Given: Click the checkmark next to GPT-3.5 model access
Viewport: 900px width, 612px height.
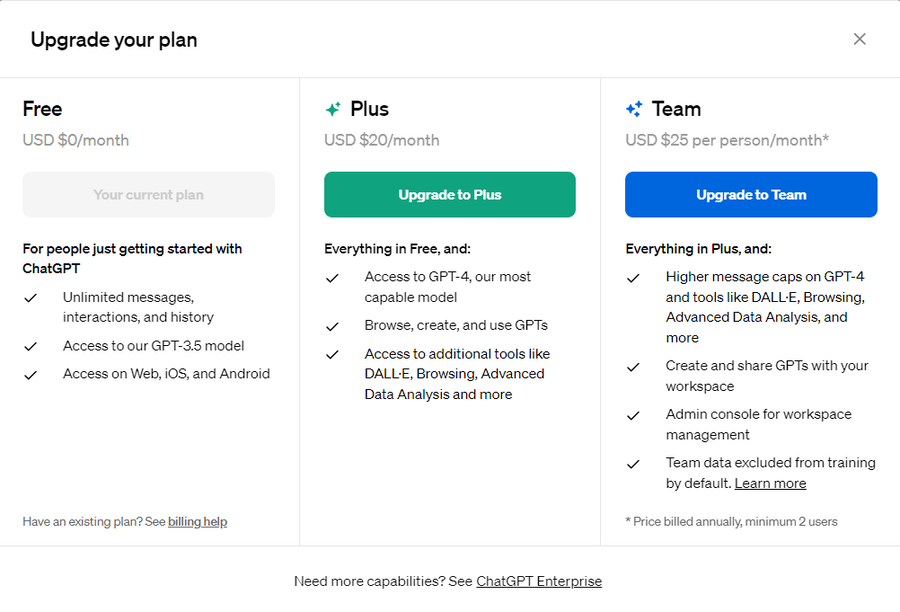Looking at the screenshot, I should click(31, 345).
